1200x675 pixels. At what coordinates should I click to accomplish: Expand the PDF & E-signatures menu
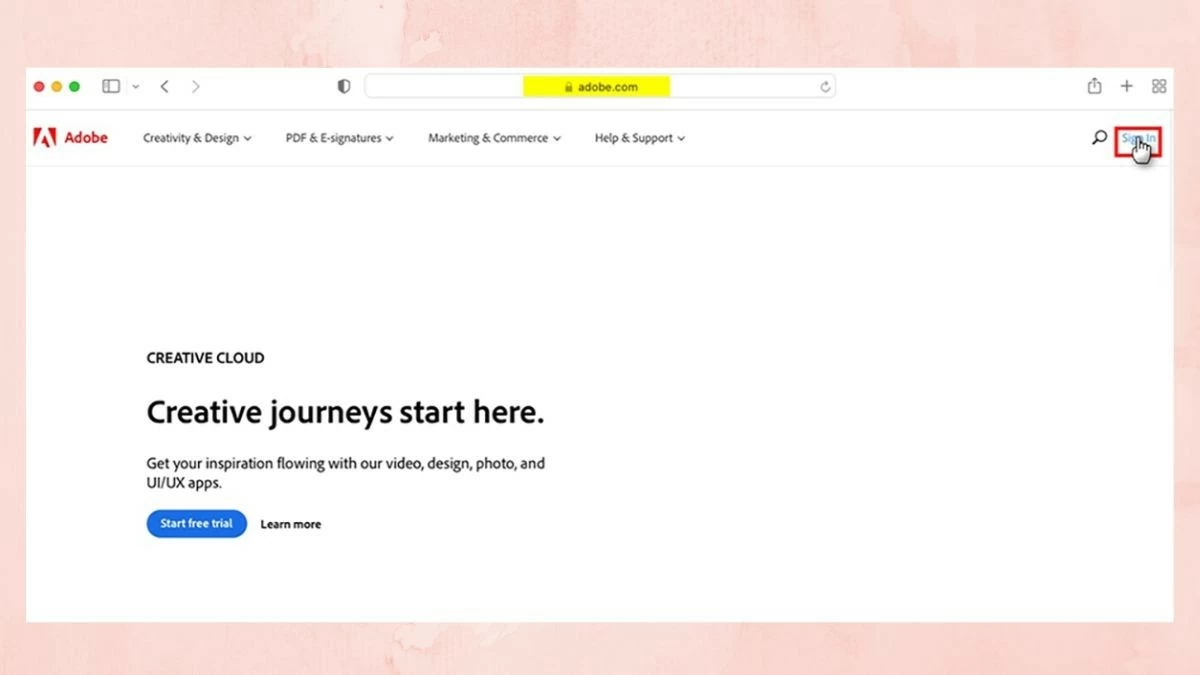point(339,138)
